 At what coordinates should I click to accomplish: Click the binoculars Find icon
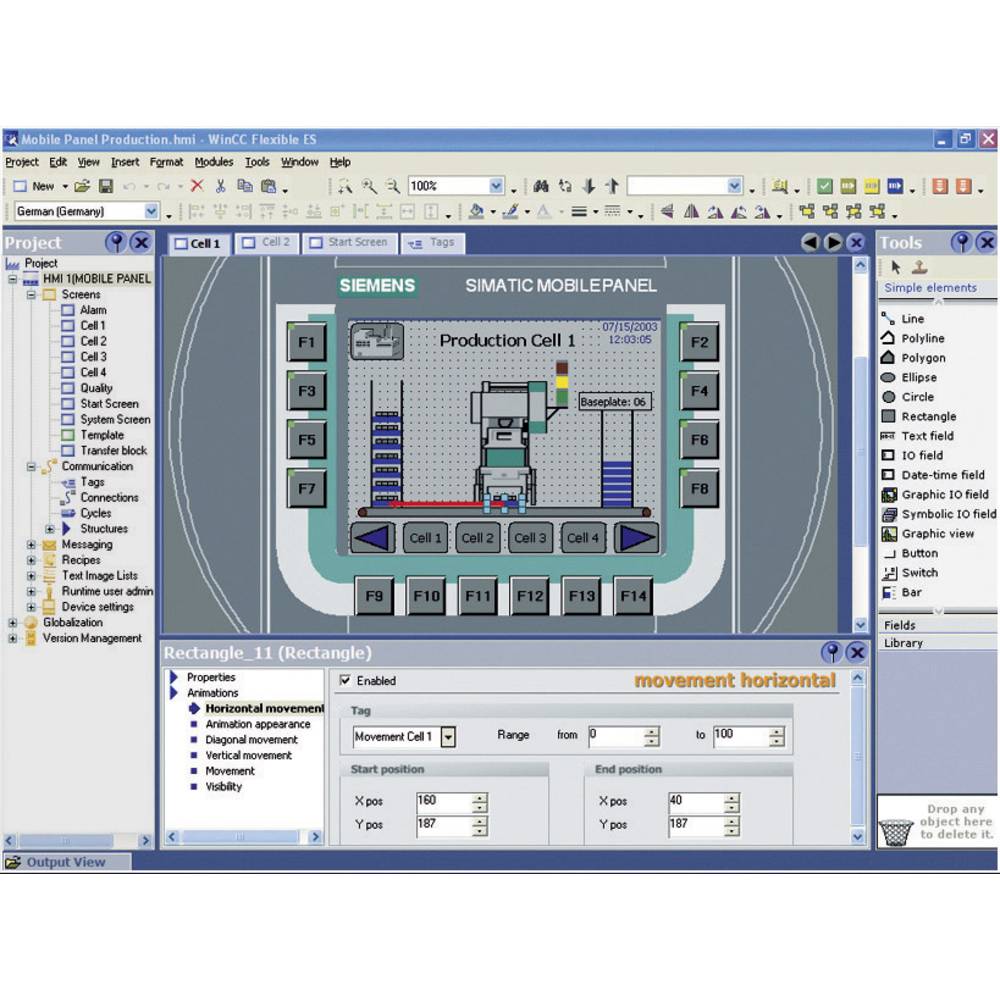(541, 186)
